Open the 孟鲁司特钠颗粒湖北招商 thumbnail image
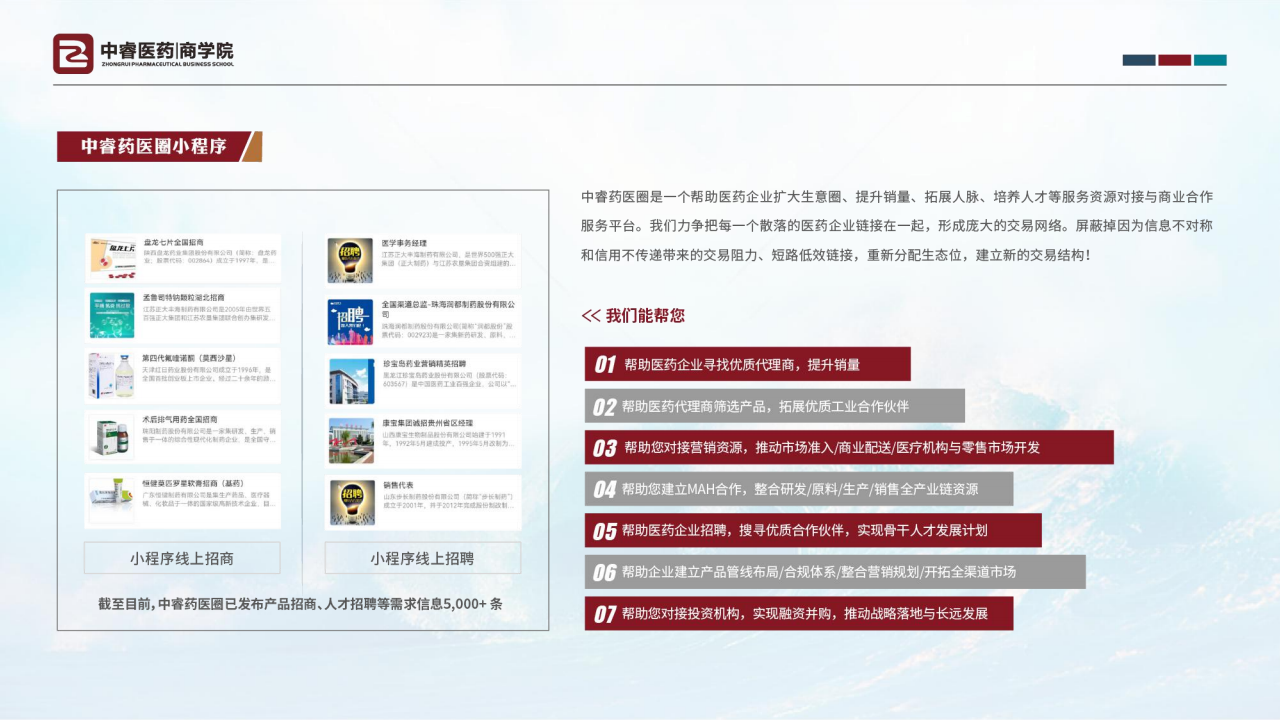This screenshot has height=720, width=1280. coord(112,315)
